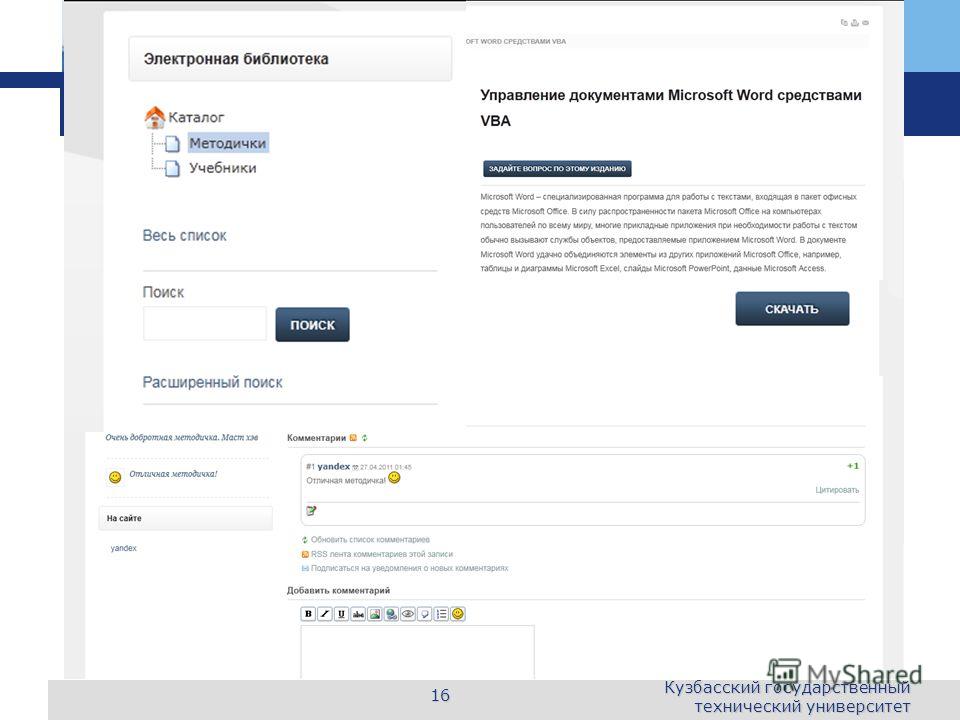This screenshot has width=960, height=720.
Task: Click the На сайте panel header
Action: (186, 518)
